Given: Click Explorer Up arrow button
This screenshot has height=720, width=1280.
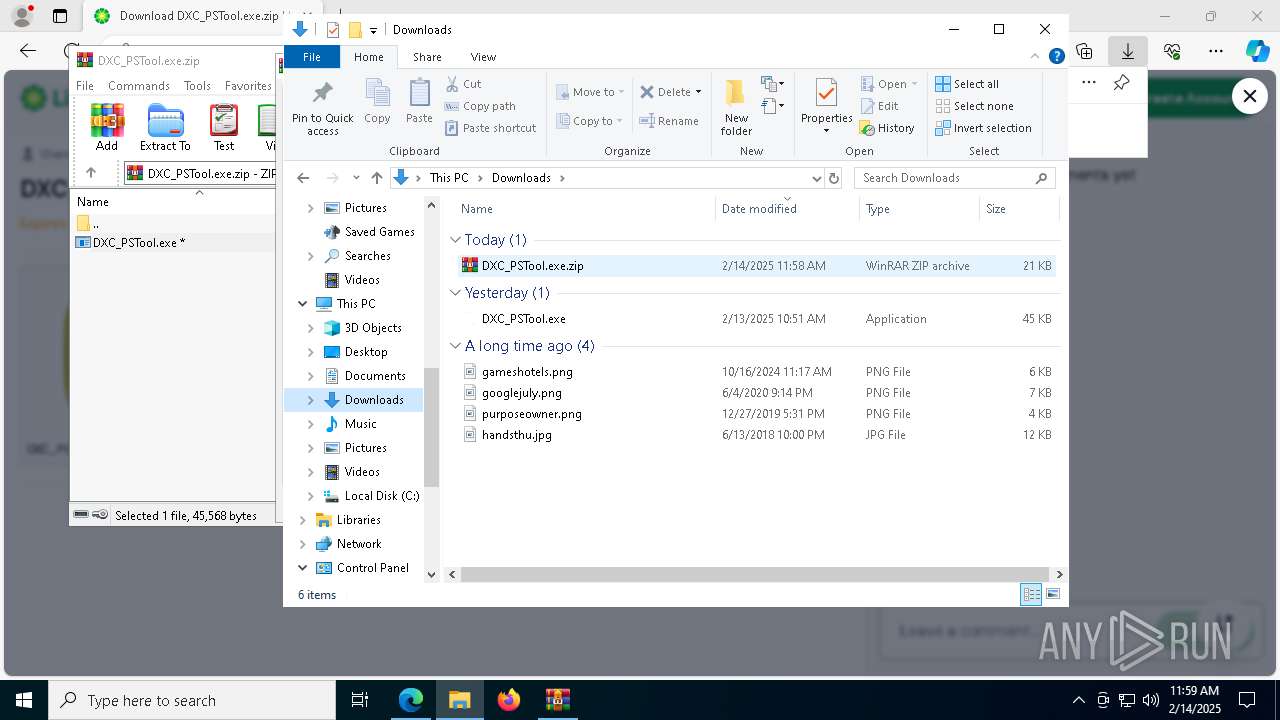Looking at the screenshot, I should pyautogui.click(x=377, y=178).
